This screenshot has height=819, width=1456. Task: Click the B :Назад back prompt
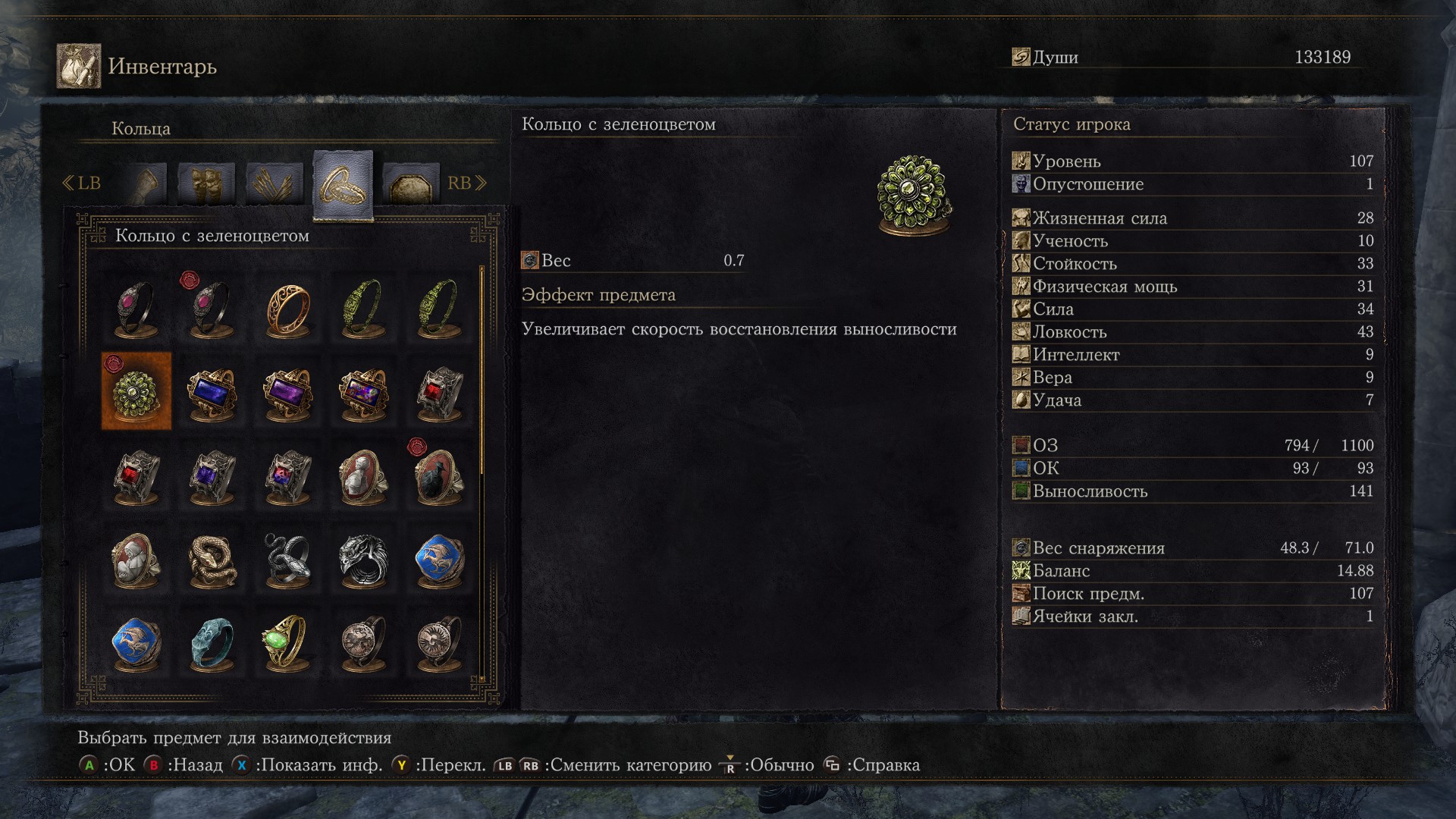click(x=184, y=764)
